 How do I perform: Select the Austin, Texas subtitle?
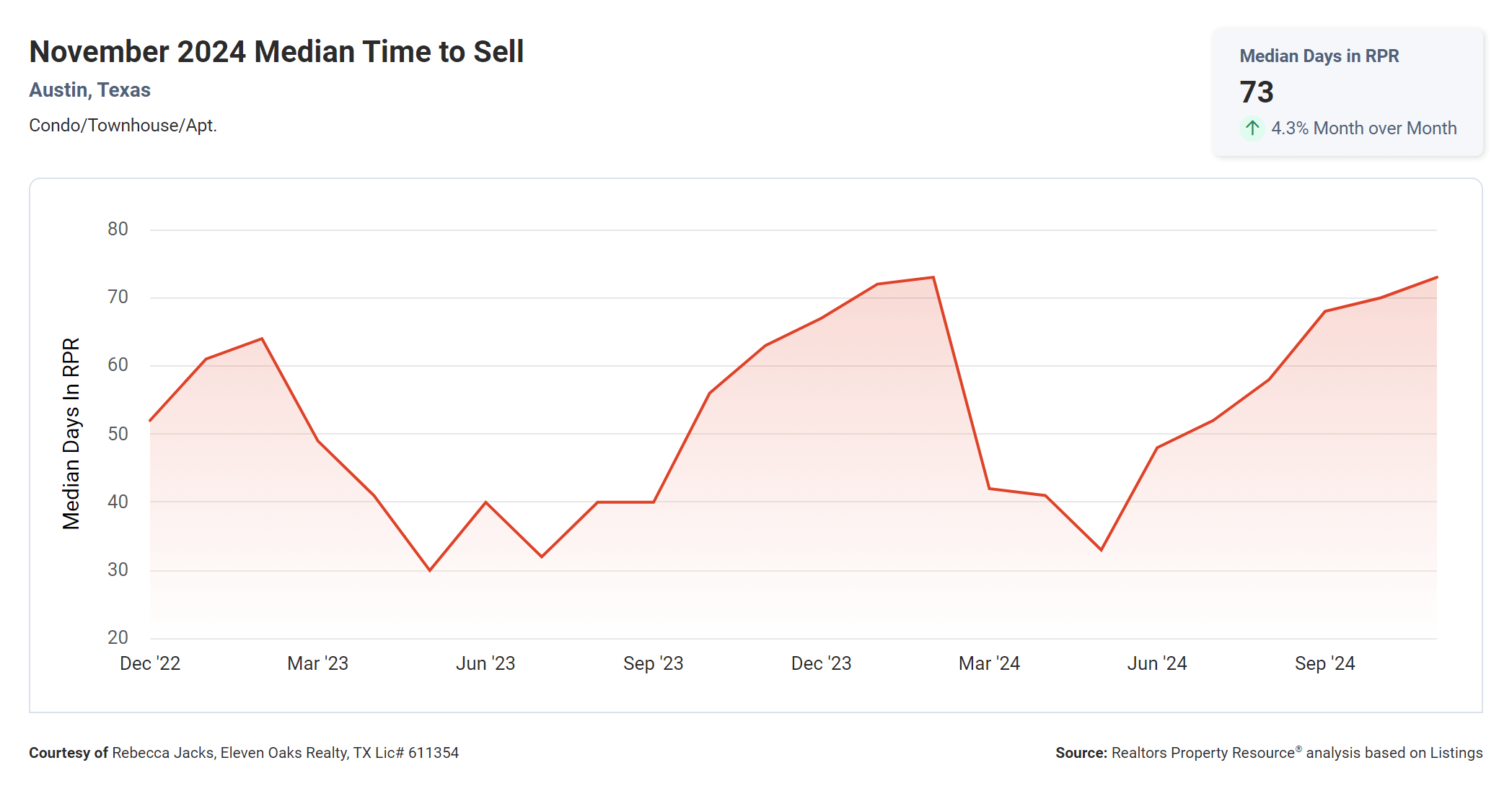click(x=89, y=90)
